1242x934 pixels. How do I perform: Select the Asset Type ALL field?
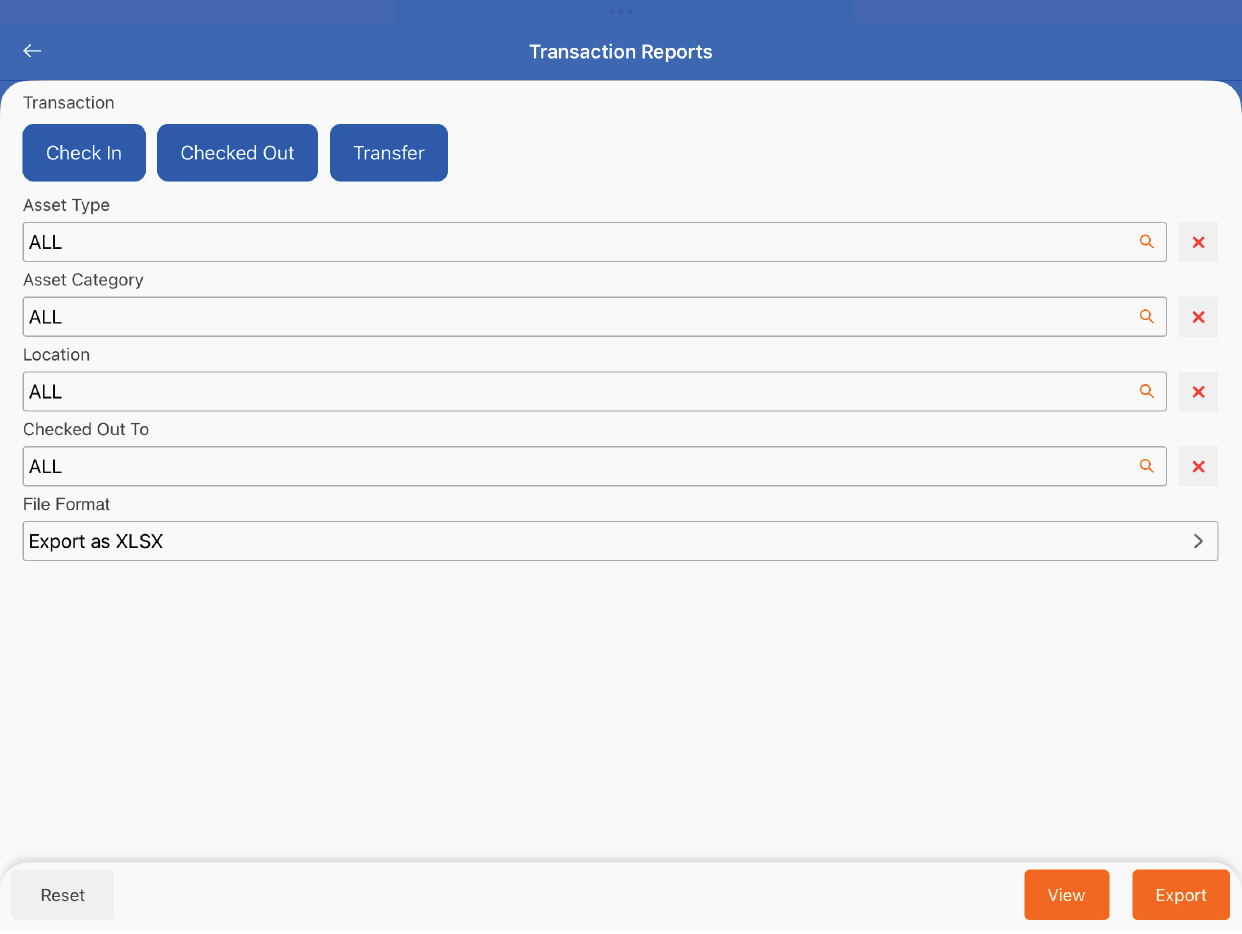tap(594, 242)
